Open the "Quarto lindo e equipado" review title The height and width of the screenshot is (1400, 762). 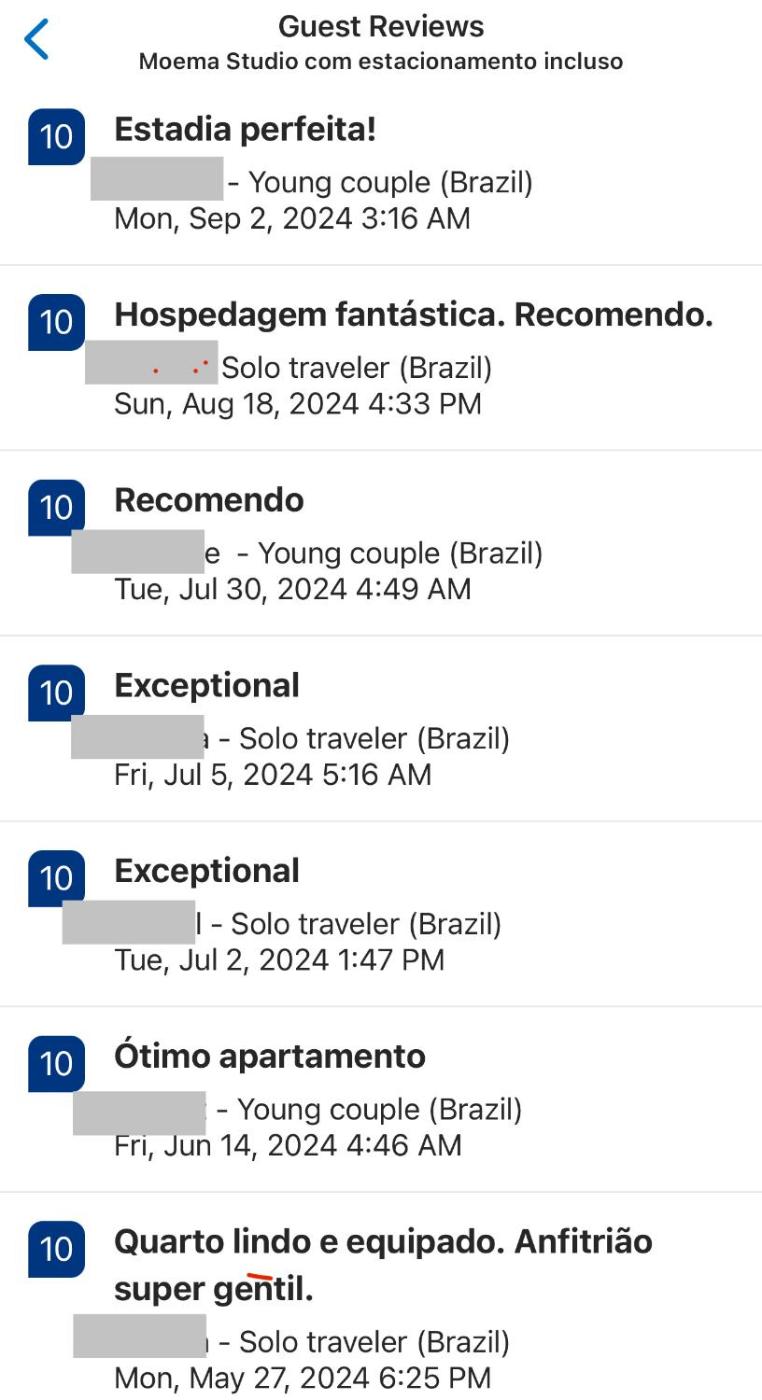point(383,1242)
